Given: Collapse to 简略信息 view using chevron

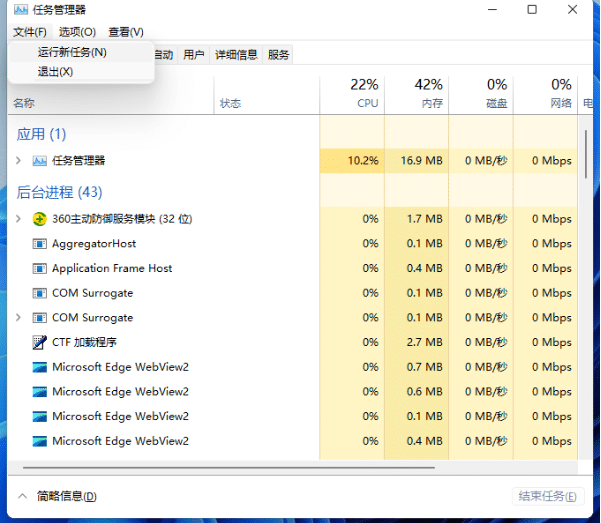Looking at the screenshot, I should (23, 496).
